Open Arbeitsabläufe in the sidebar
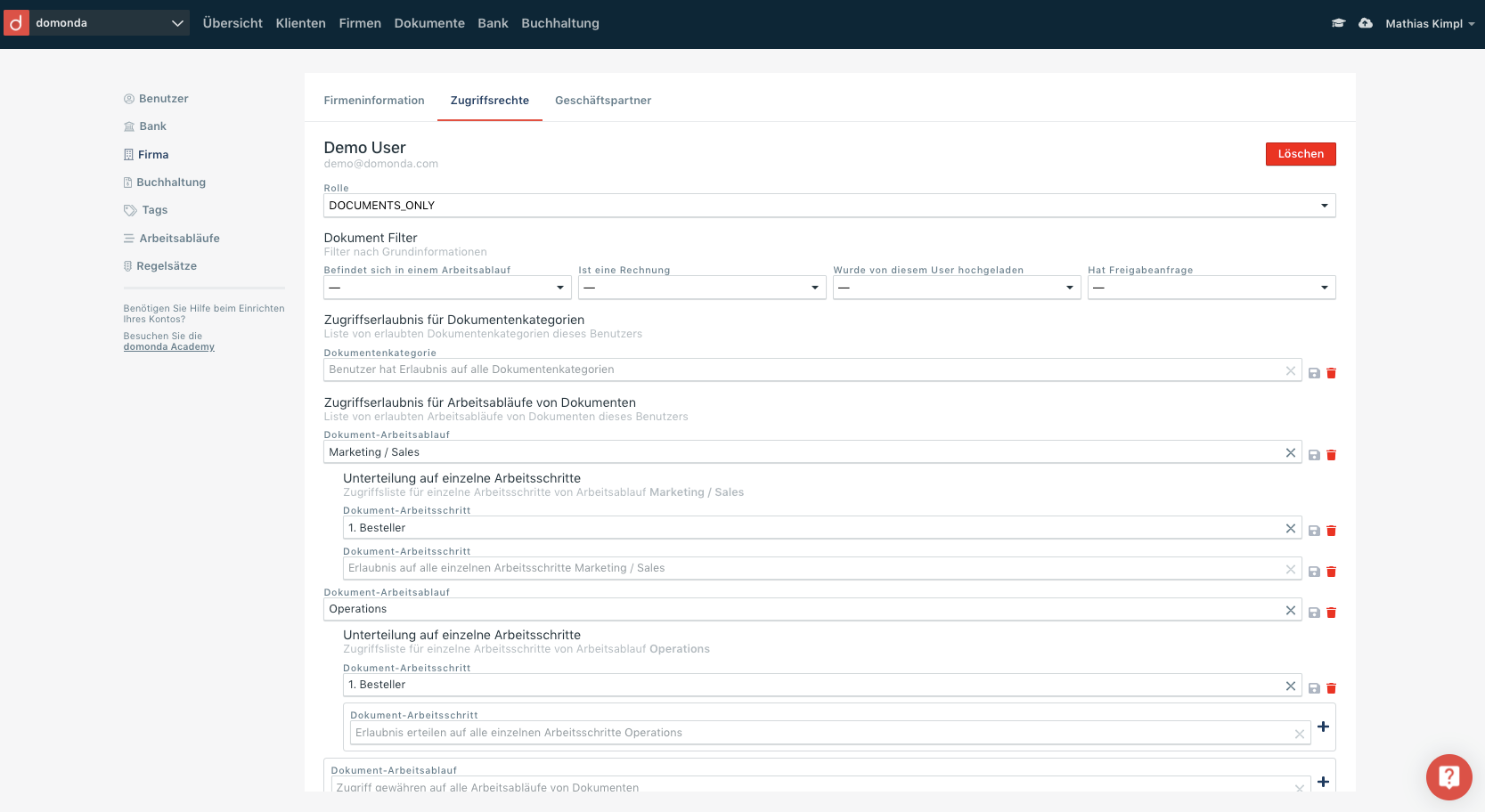1485x812 pixels. click(x=179, y=239)
